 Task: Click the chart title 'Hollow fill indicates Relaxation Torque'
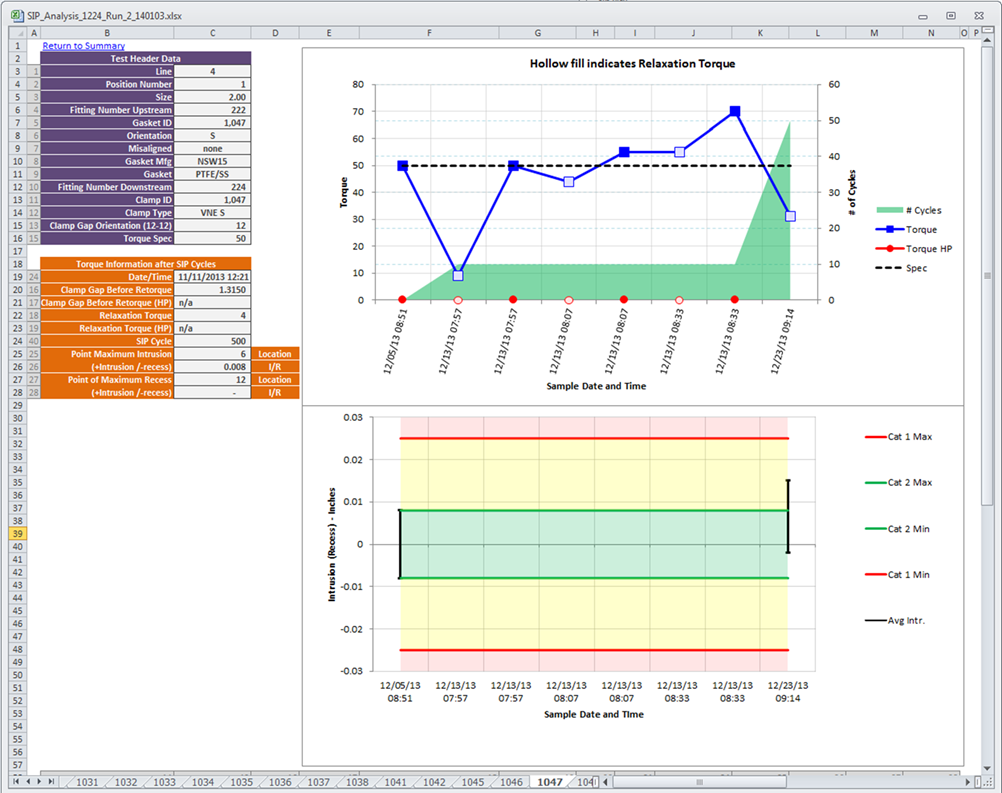633,63
